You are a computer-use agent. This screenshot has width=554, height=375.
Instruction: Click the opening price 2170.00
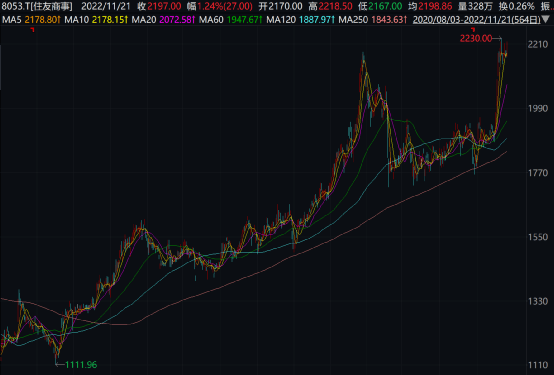285,6
